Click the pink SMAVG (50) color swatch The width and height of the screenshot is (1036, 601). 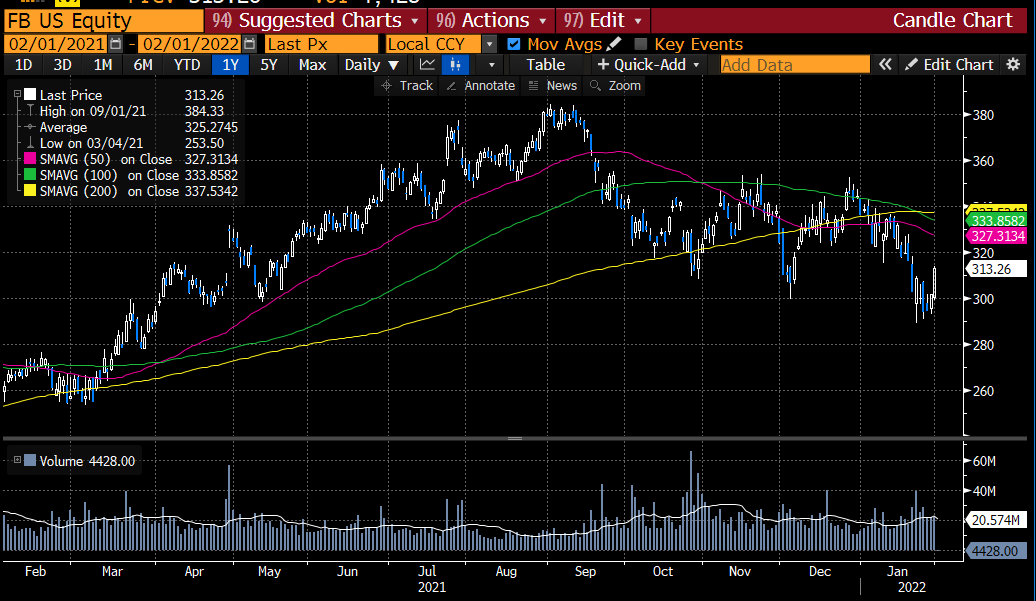pyautogui.click(x=28, y=159)
